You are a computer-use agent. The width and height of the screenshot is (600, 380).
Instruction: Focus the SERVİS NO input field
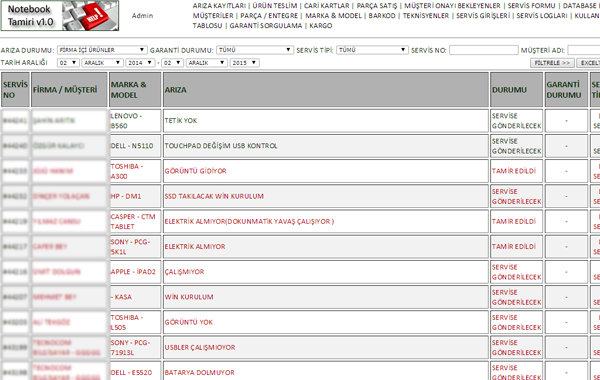484,50
